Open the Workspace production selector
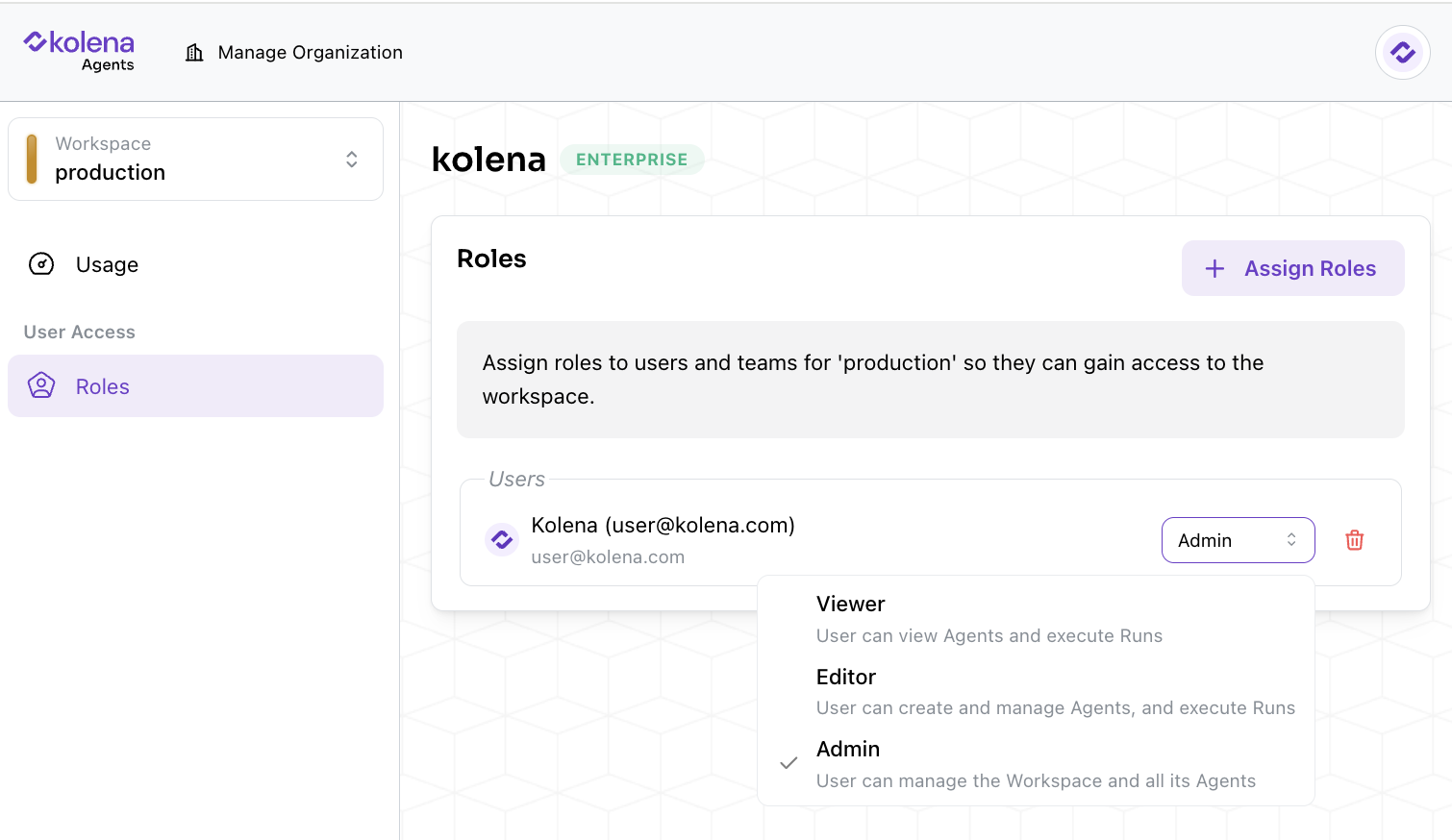Viewport: 1452px width, 840px height. coord(195,159)
